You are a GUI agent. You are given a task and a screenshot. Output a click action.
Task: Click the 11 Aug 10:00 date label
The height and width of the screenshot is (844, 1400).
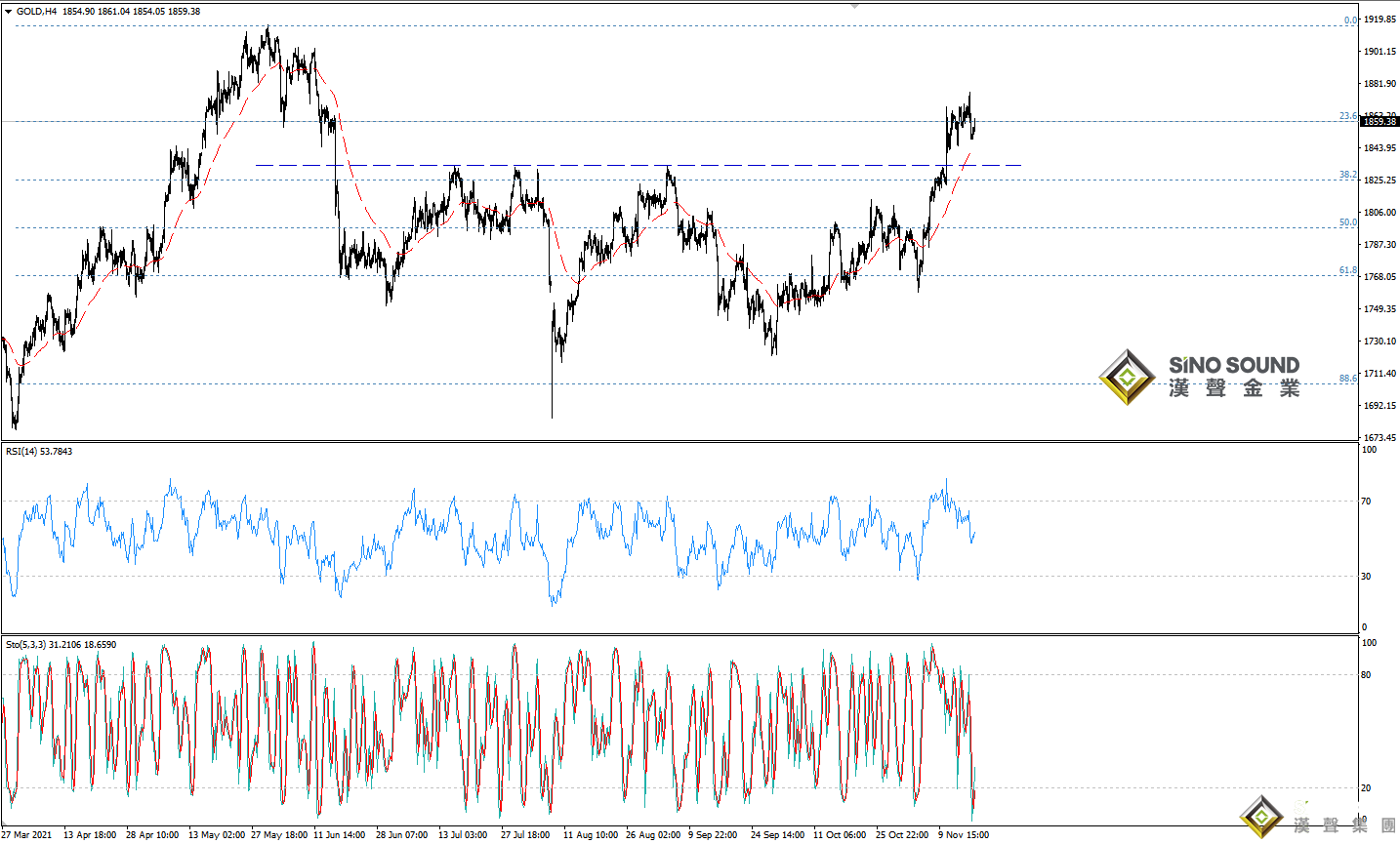point(591,835)
